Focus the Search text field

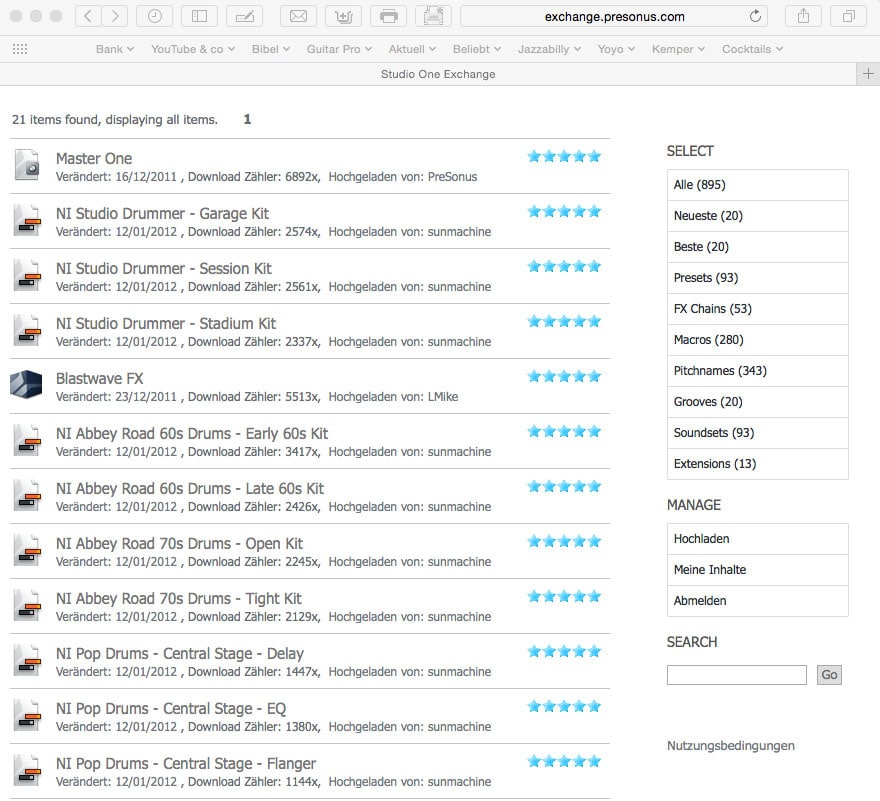736,675
